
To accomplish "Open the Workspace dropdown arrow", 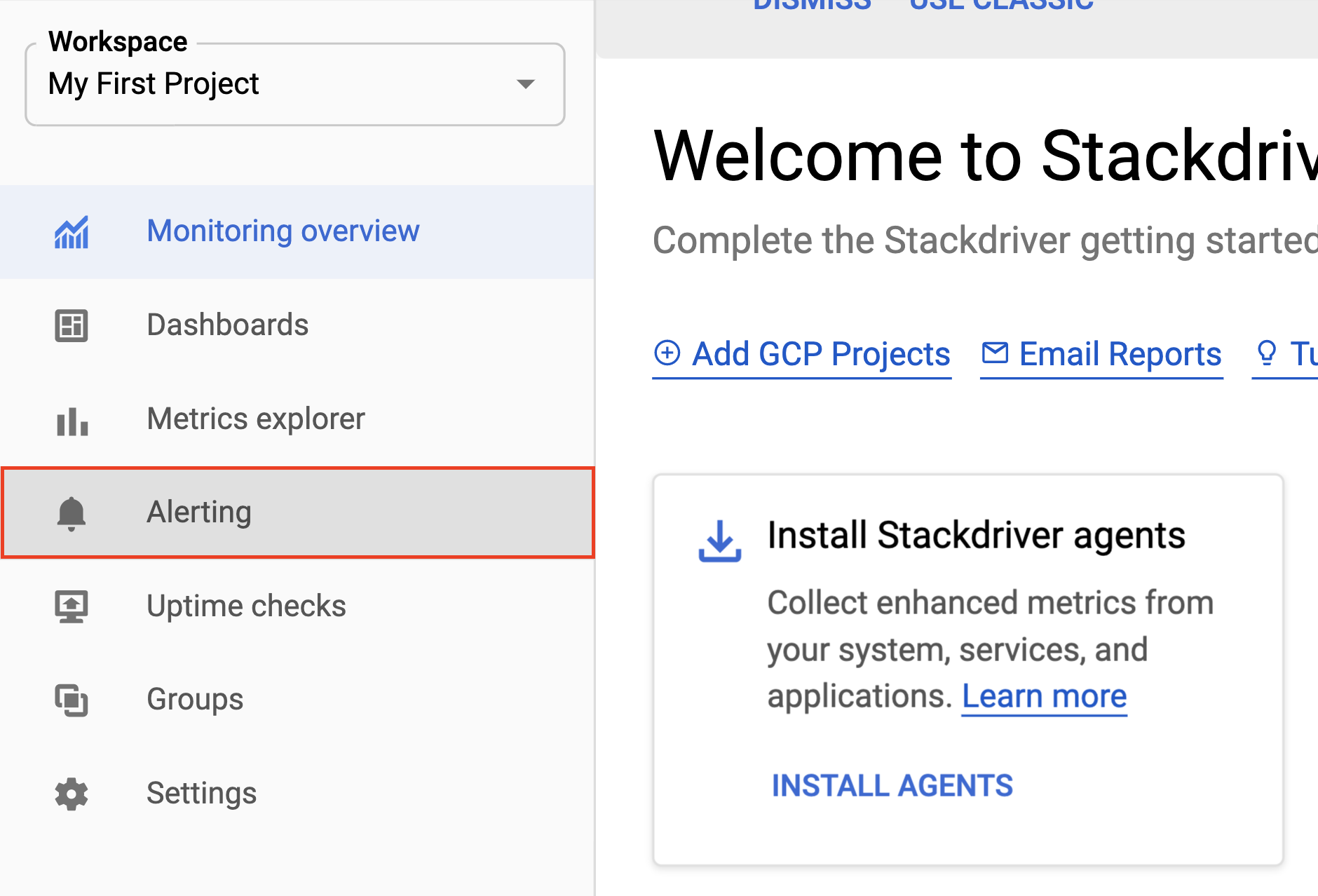I will [x=526, y=84].
